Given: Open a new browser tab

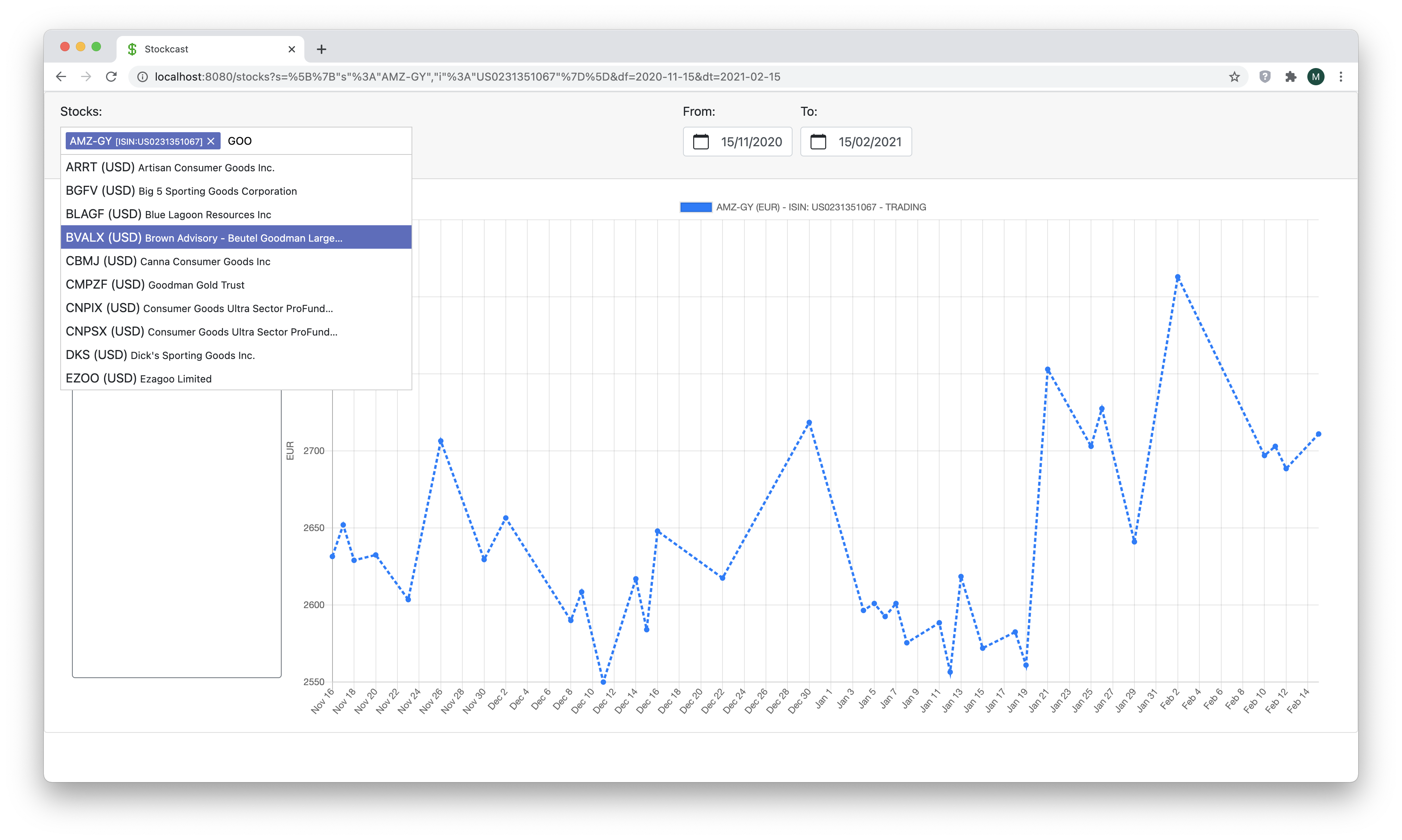Looking at the screenshot, I should (x=321, y=49).
